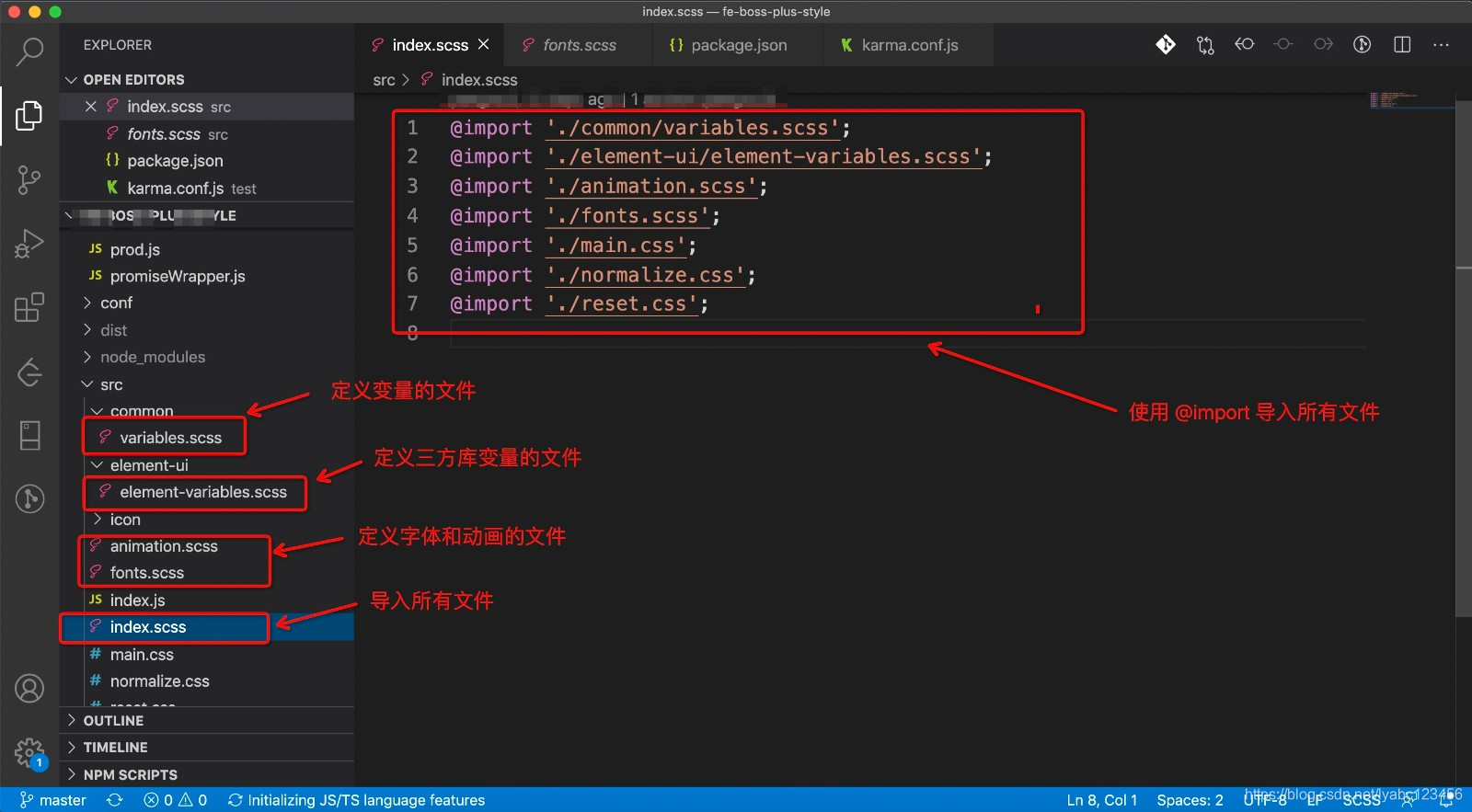Open the Search view in activity bar

[x=29, y=51]
